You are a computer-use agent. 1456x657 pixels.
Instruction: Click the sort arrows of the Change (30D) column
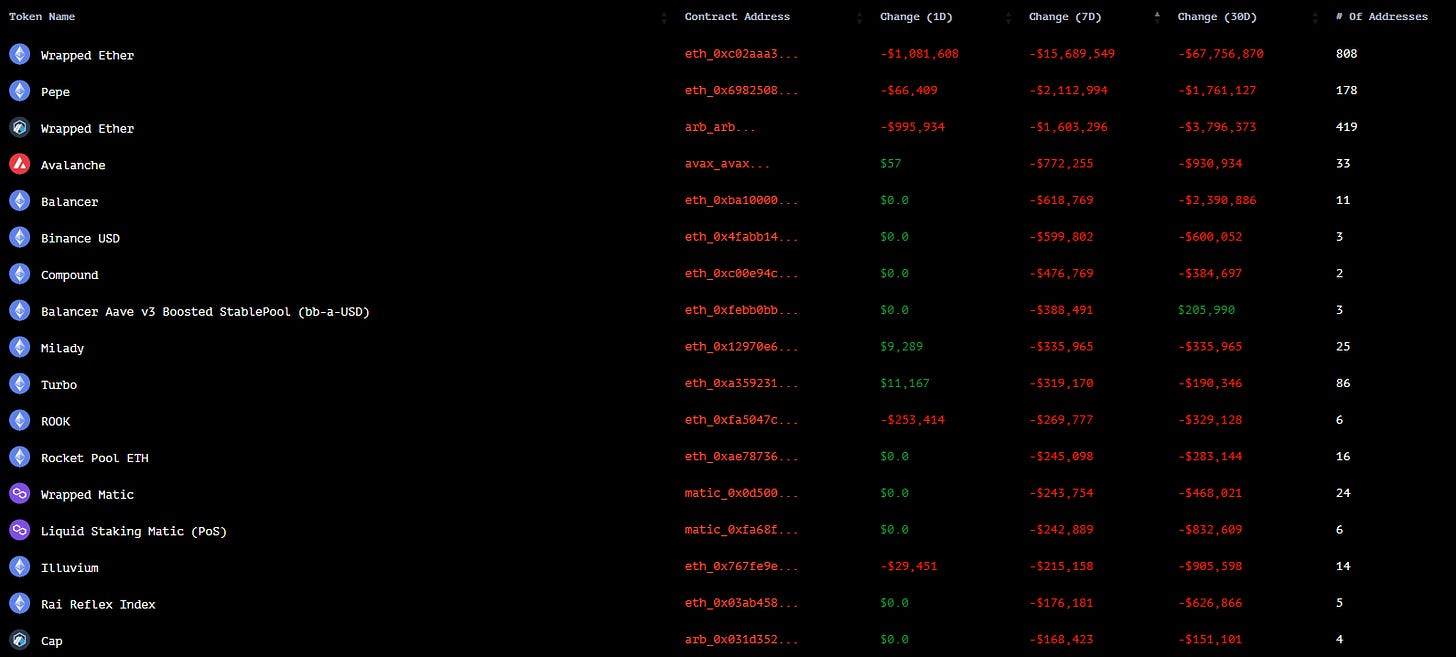click(1315, 17)
